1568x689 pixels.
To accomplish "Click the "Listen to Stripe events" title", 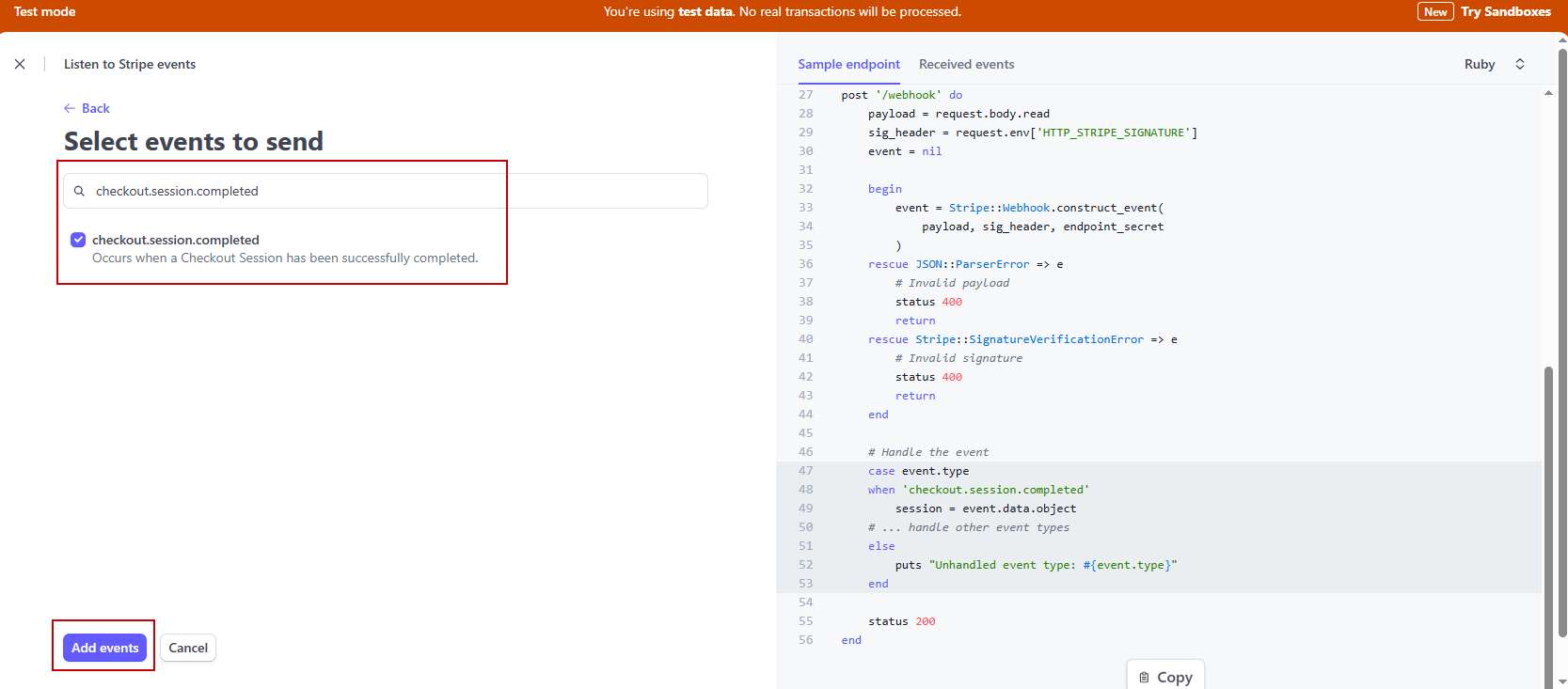I will click(x=130, y=64).
